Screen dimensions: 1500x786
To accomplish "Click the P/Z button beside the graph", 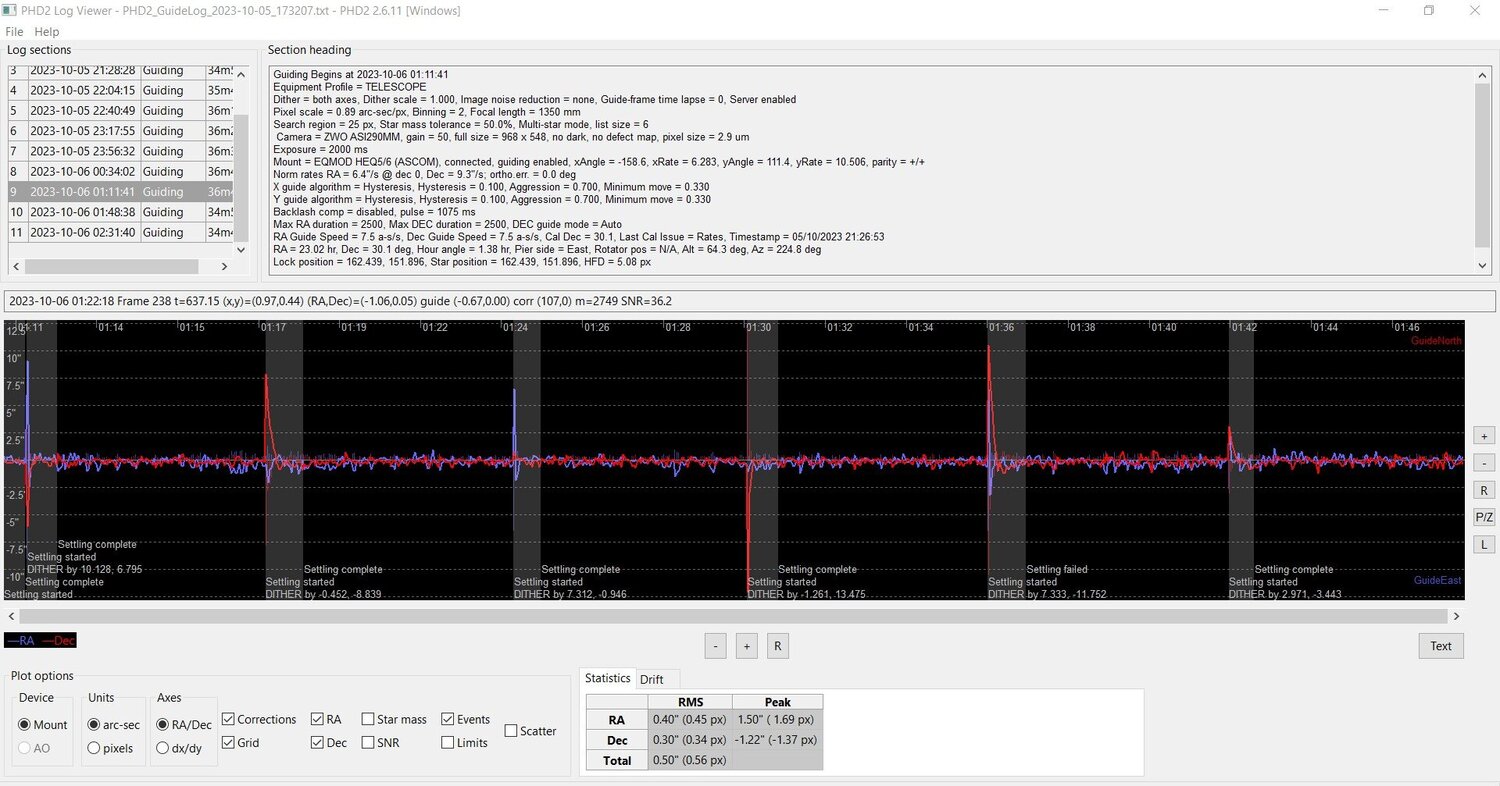I will point(1484,517).
